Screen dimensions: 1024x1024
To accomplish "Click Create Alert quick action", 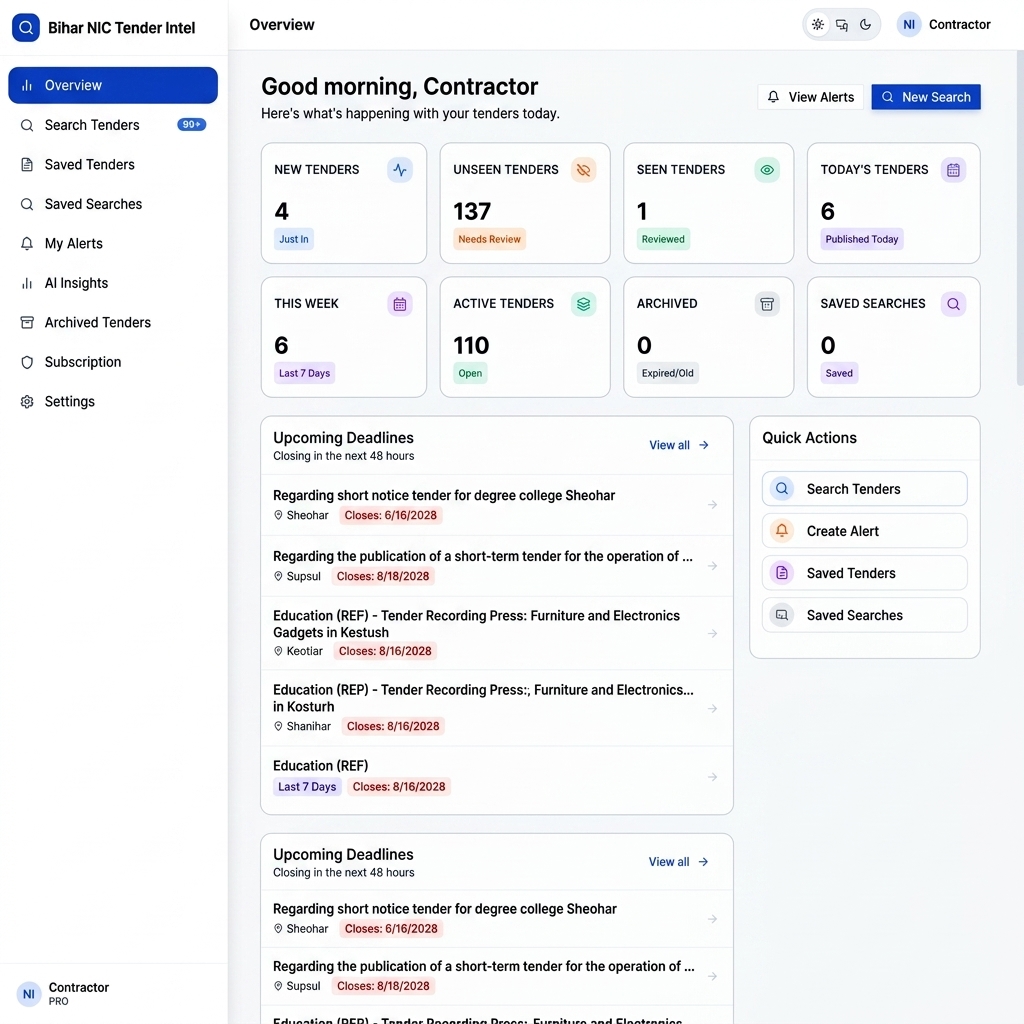I will (865, 531).
